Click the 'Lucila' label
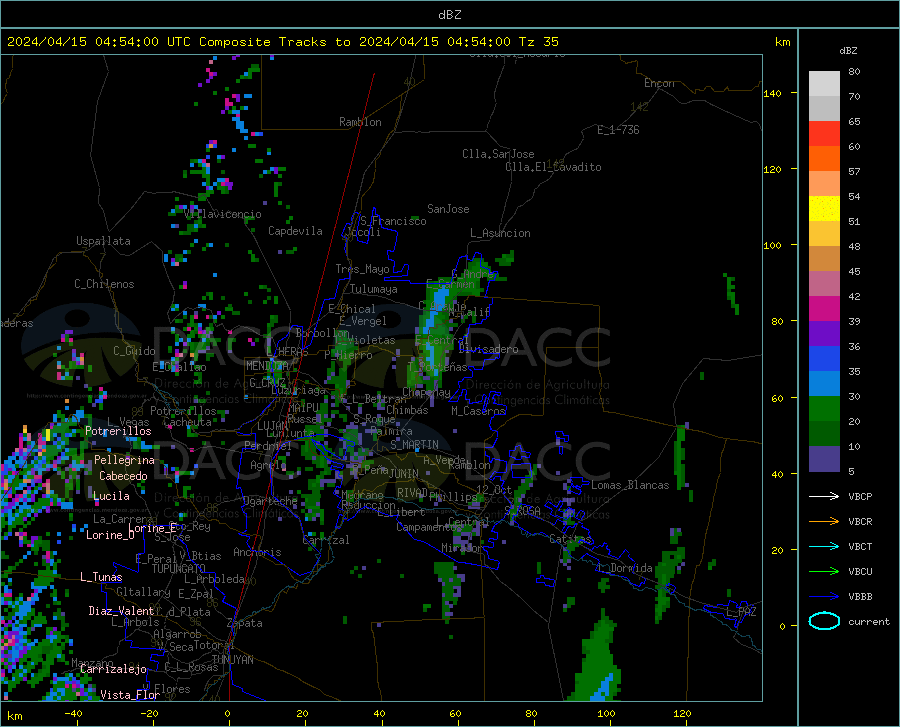This screenshot has height=727, width=900. coord(111,496)
